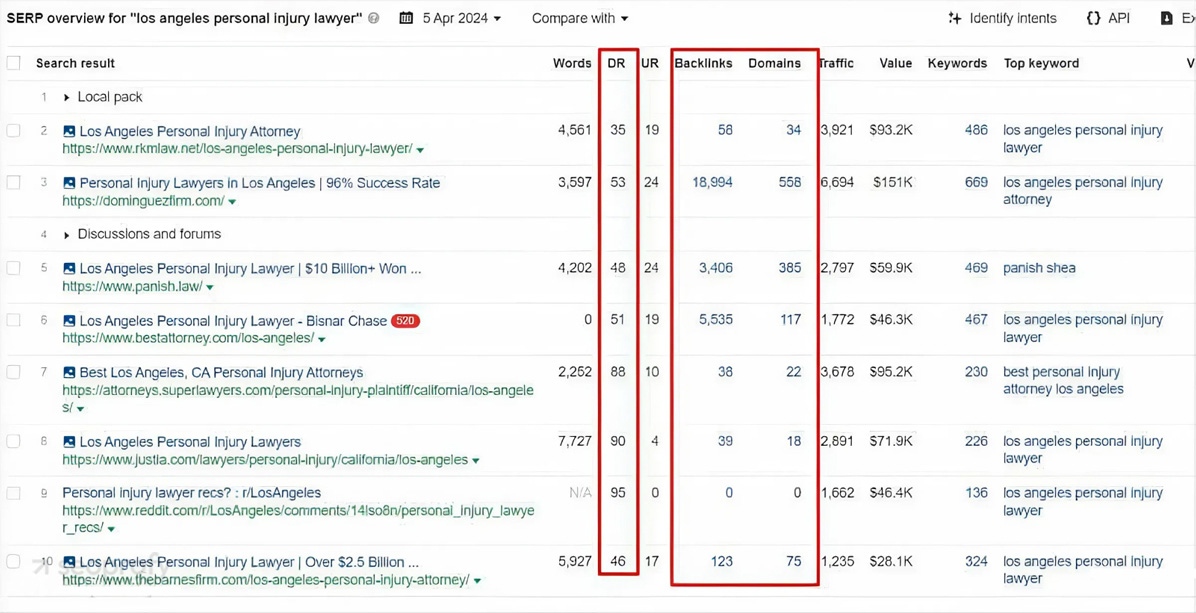Sort by the Traffic column header
The height and width of the screenshot is (613, 1196).
click(x=837, y=63)
